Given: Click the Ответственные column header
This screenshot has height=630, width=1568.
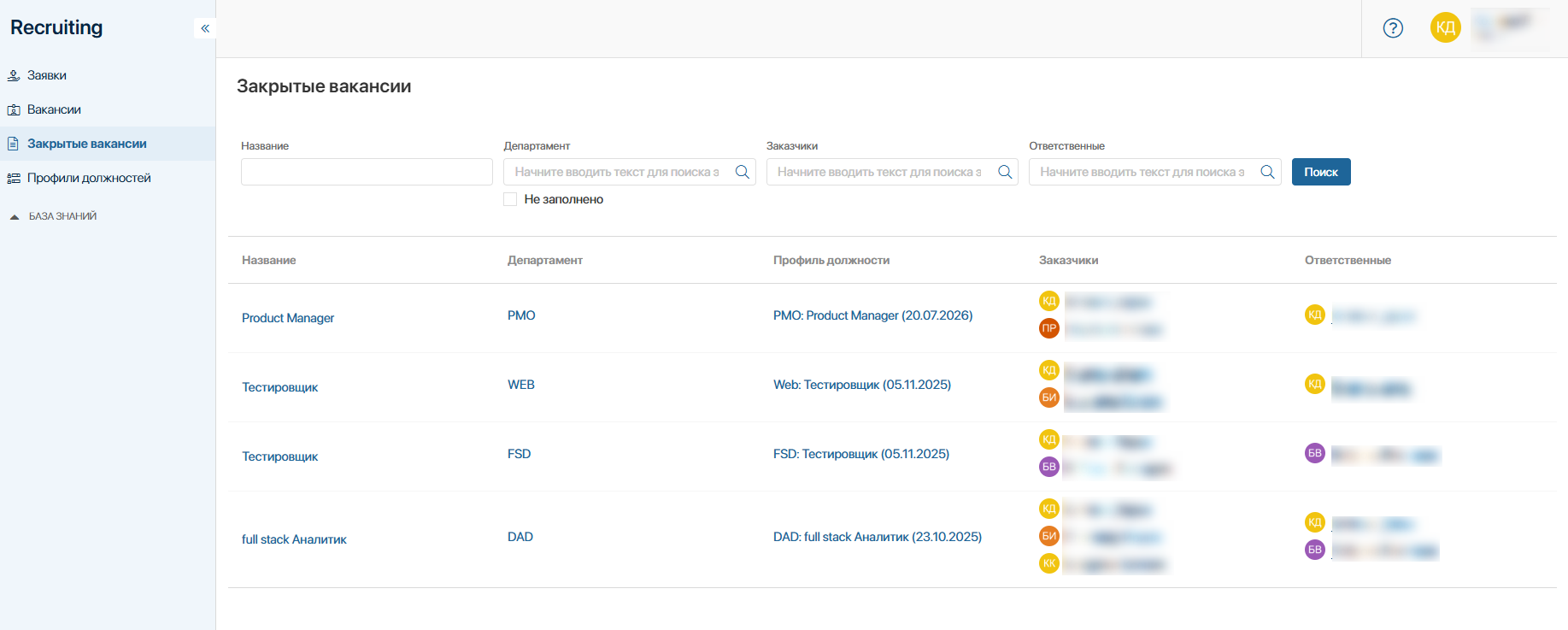Looking at the screenshot, I should click(1348, 260).
